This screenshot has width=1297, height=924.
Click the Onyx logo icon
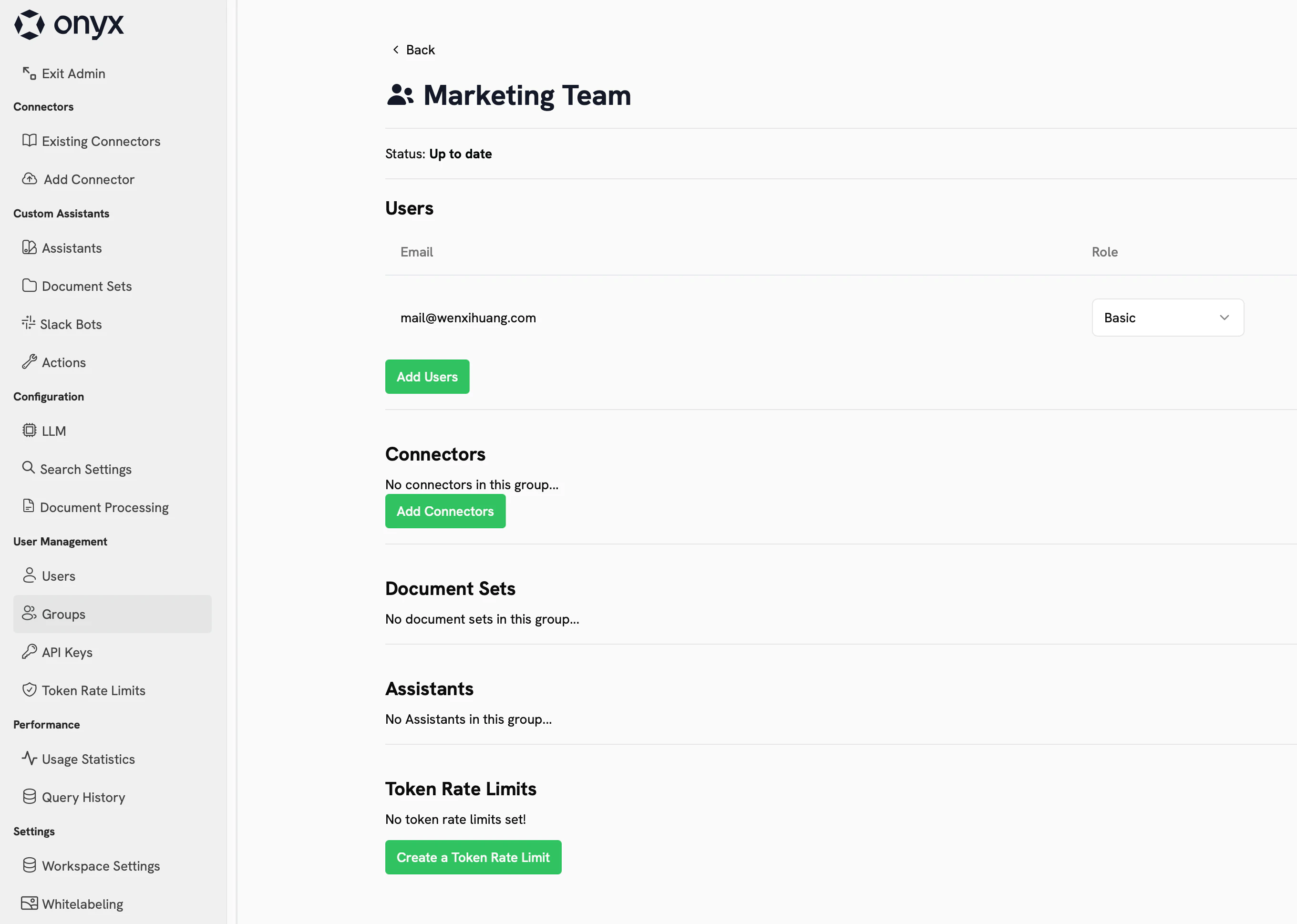tap(30, 25)
